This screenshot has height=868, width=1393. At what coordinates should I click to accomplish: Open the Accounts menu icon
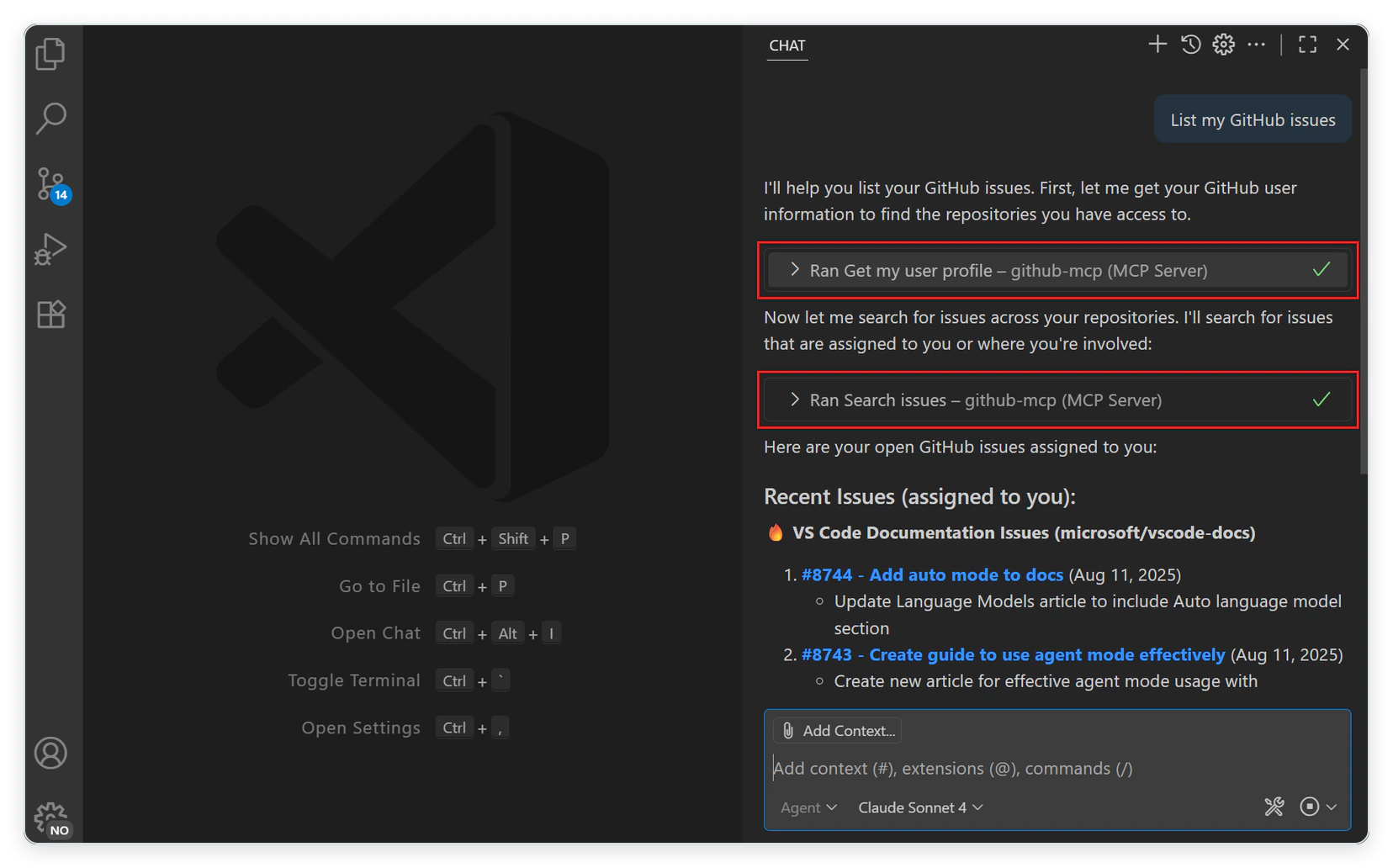click(x=51, y=753)
